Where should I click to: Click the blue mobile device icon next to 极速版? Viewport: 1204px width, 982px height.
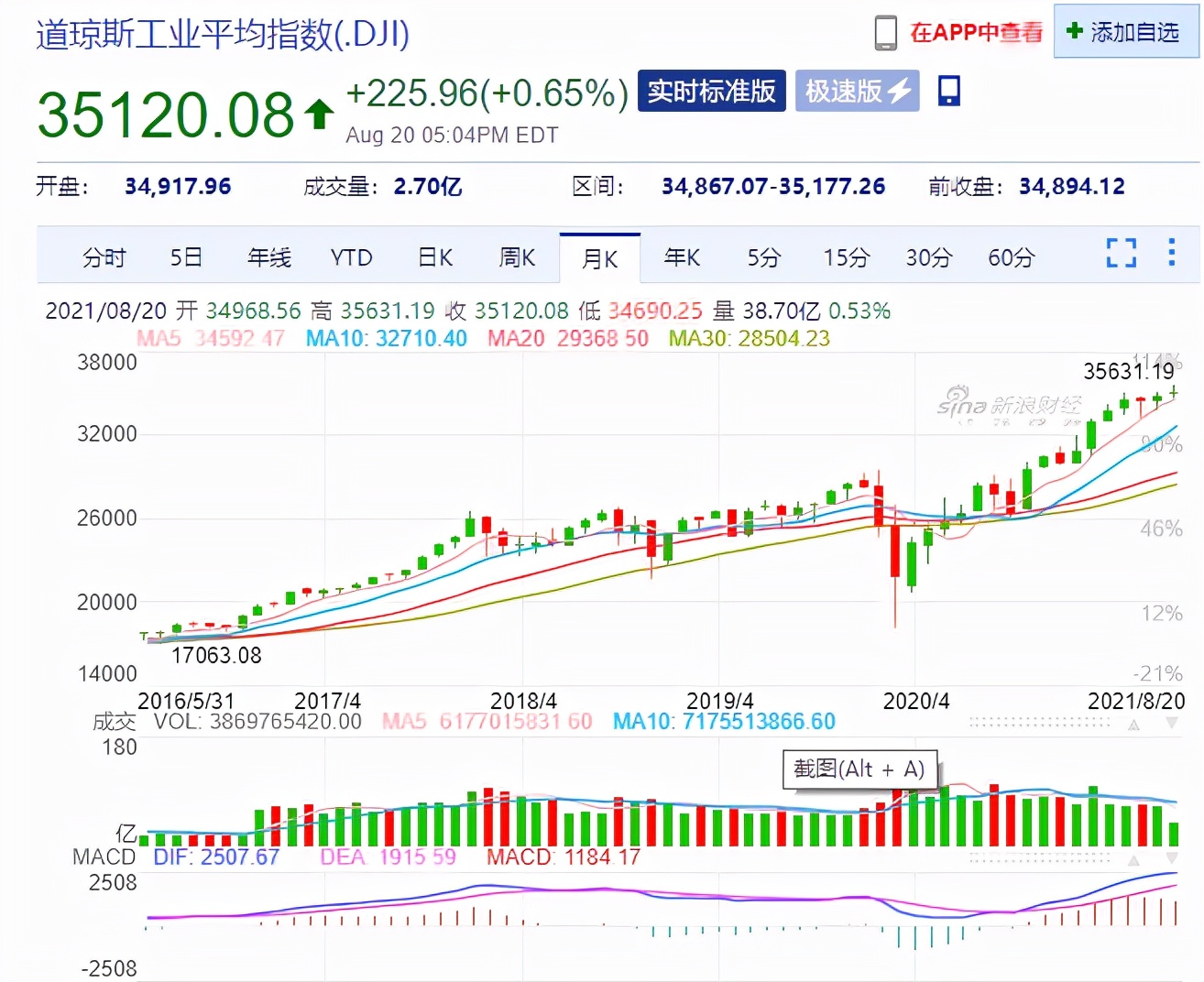point(948,91)
